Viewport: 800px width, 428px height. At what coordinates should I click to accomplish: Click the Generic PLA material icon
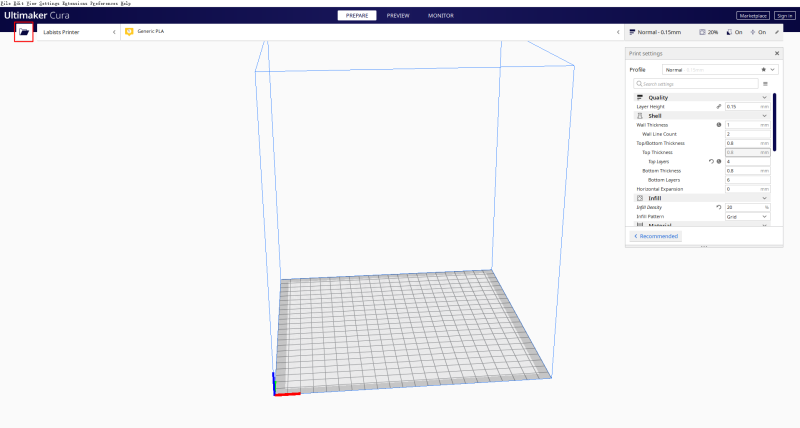tap(129, 32)
